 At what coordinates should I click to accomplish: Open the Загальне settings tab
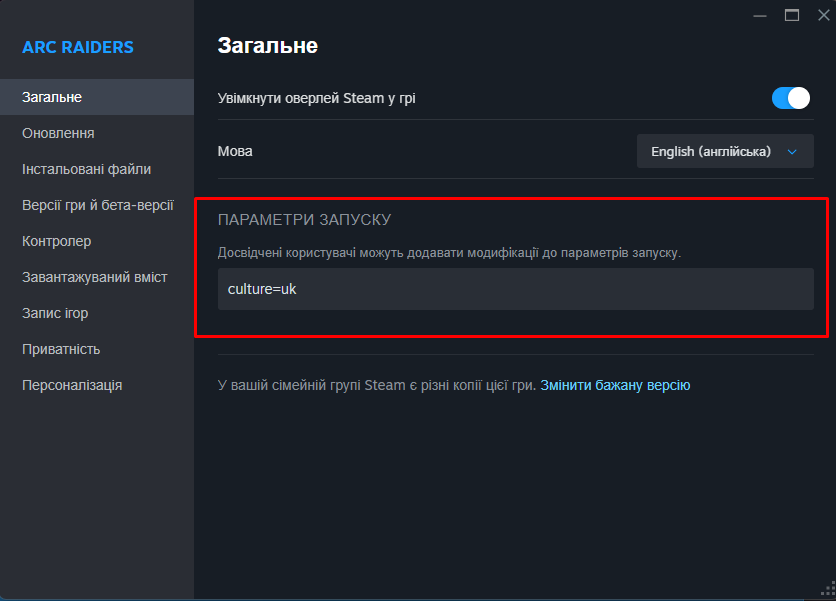97,97
